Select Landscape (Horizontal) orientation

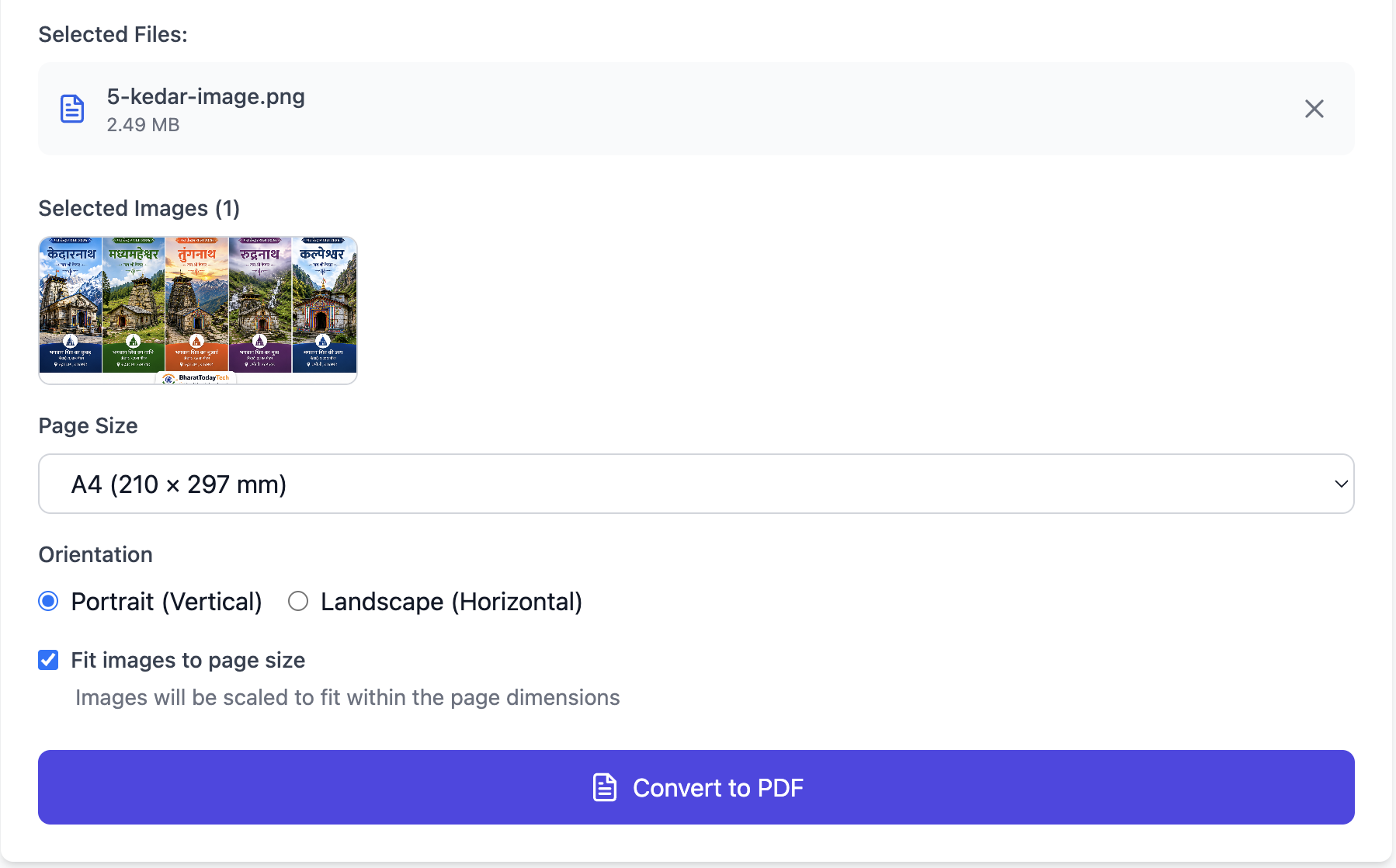[298, 602]
